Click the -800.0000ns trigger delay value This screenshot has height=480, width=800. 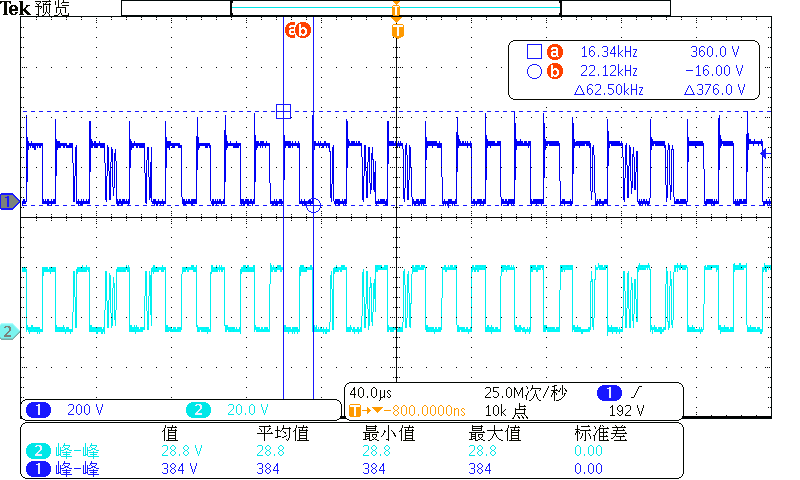pyautogui.click(x=425, y=411)
